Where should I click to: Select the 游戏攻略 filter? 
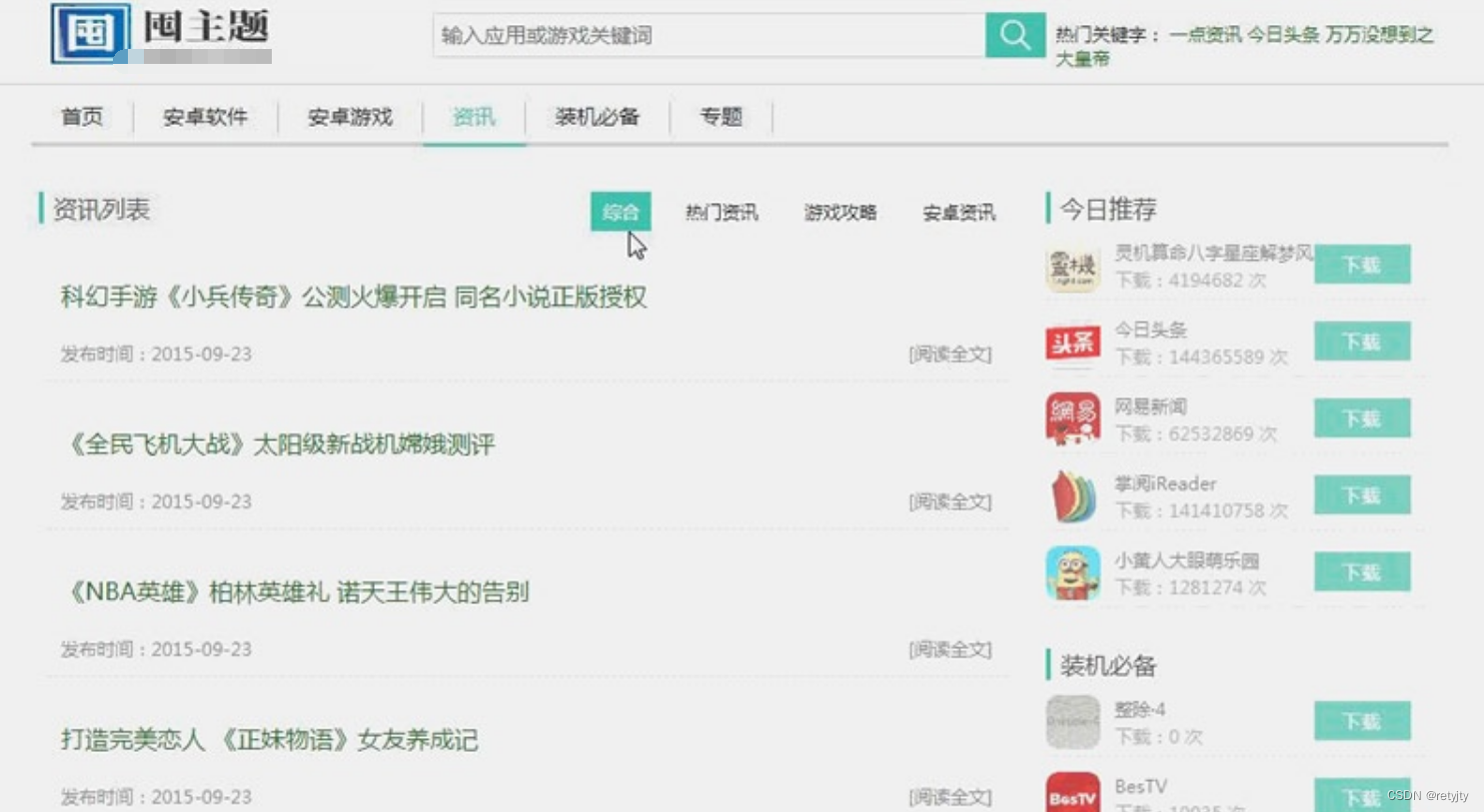click(839, 212)
